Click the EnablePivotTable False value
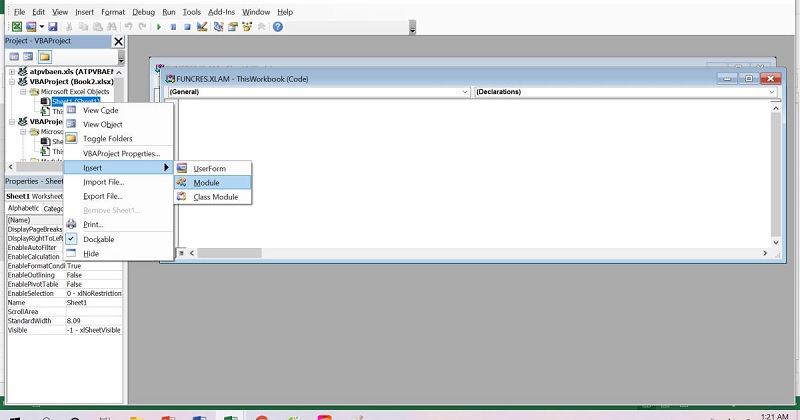Screen dimensions: 800x420 click(x=94, y=284)
